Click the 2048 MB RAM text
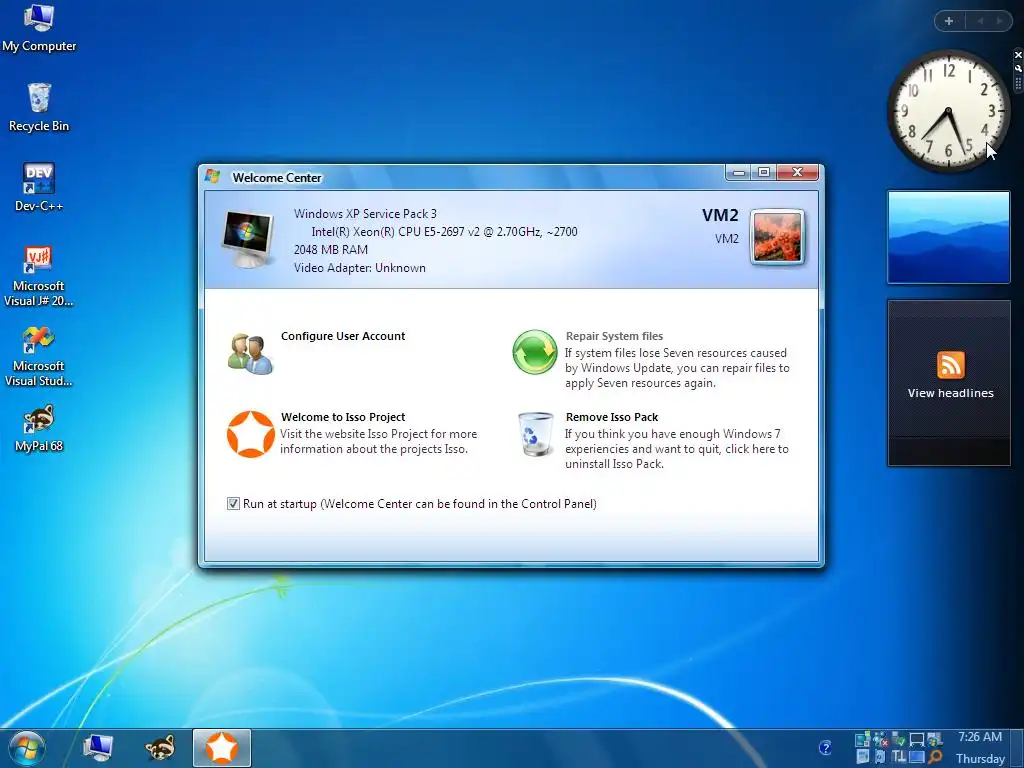Screen dimensions: 1024x768 330,249
